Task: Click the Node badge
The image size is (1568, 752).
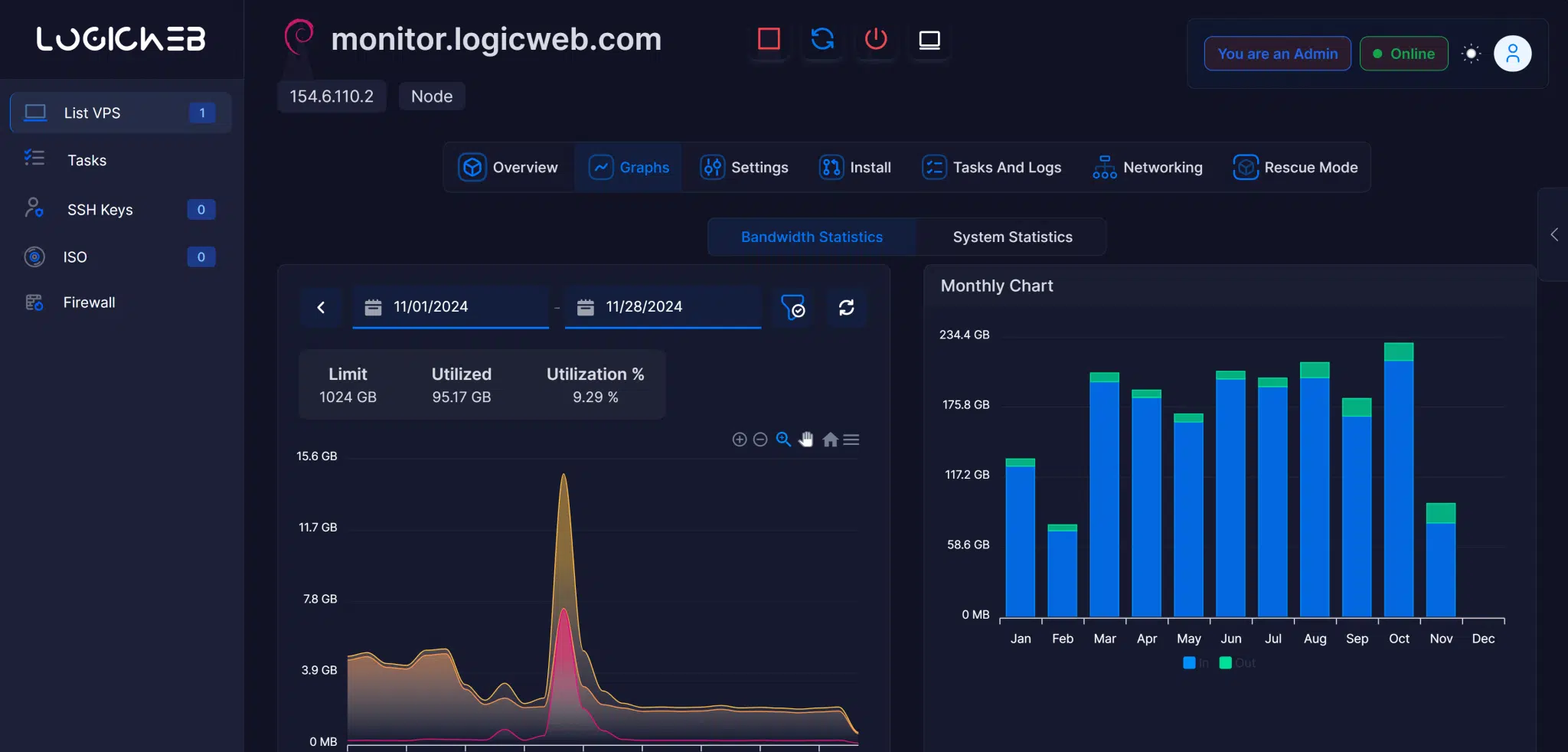Action: [x=432, y=96]
